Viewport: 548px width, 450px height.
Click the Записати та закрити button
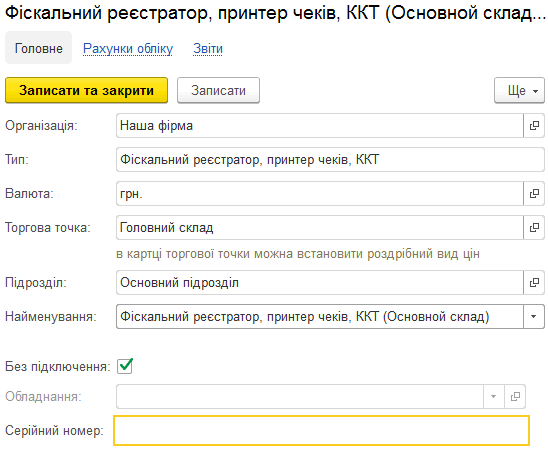[86, 90]
